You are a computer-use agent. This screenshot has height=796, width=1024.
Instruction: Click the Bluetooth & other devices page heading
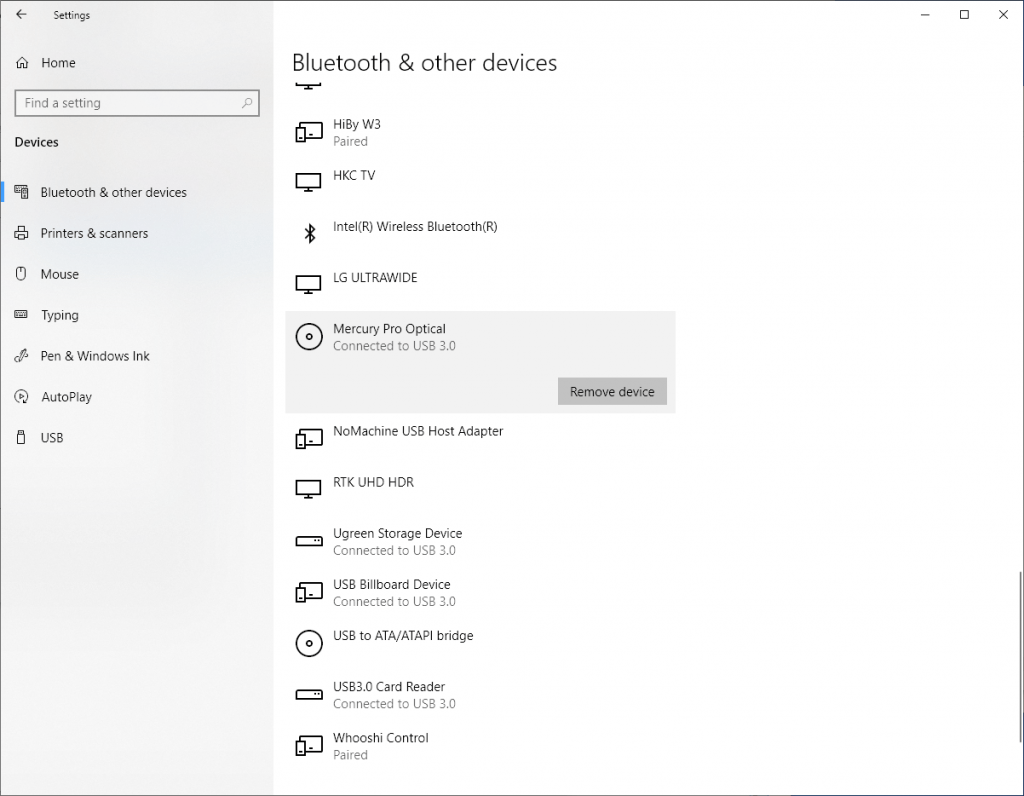(424, 63)
